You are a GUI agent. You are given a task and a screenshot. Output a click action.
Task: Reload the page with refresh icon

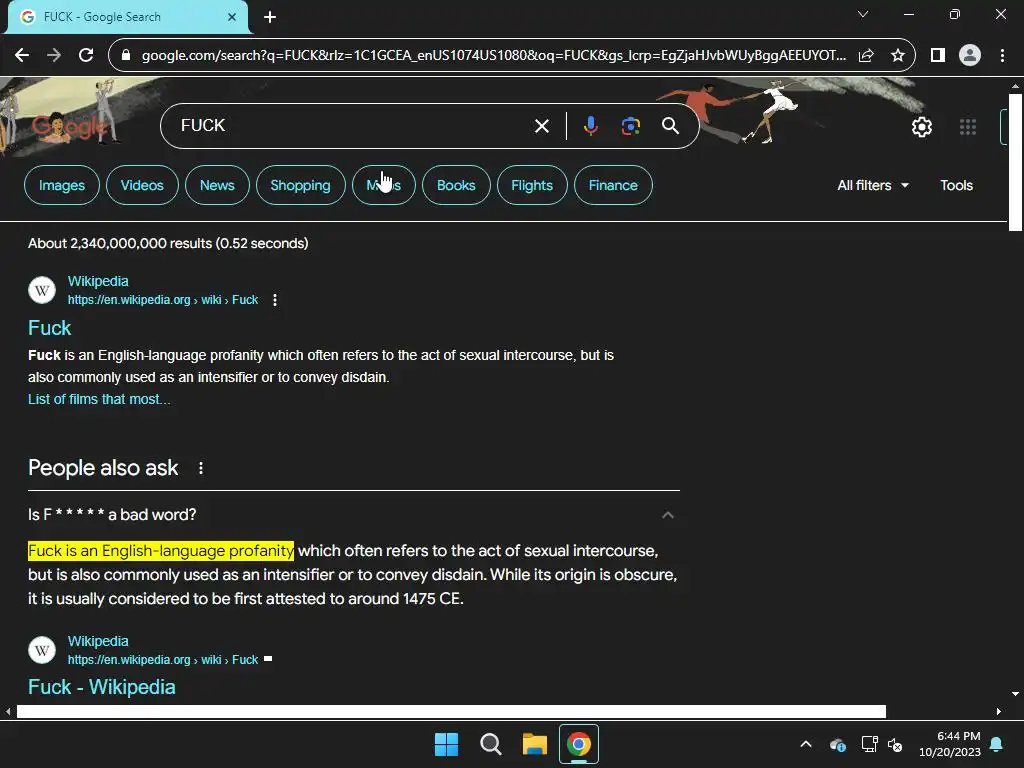pos(86,56)
